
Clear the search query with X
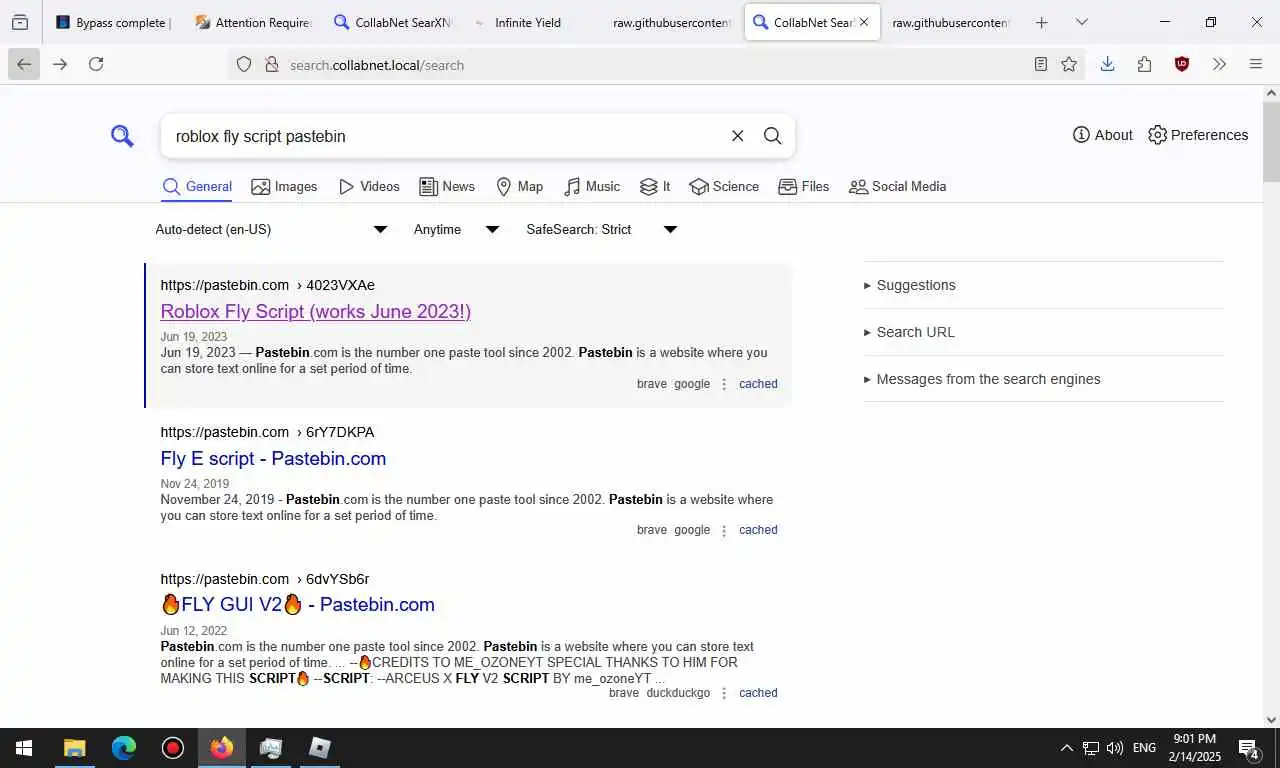[737, 136]
